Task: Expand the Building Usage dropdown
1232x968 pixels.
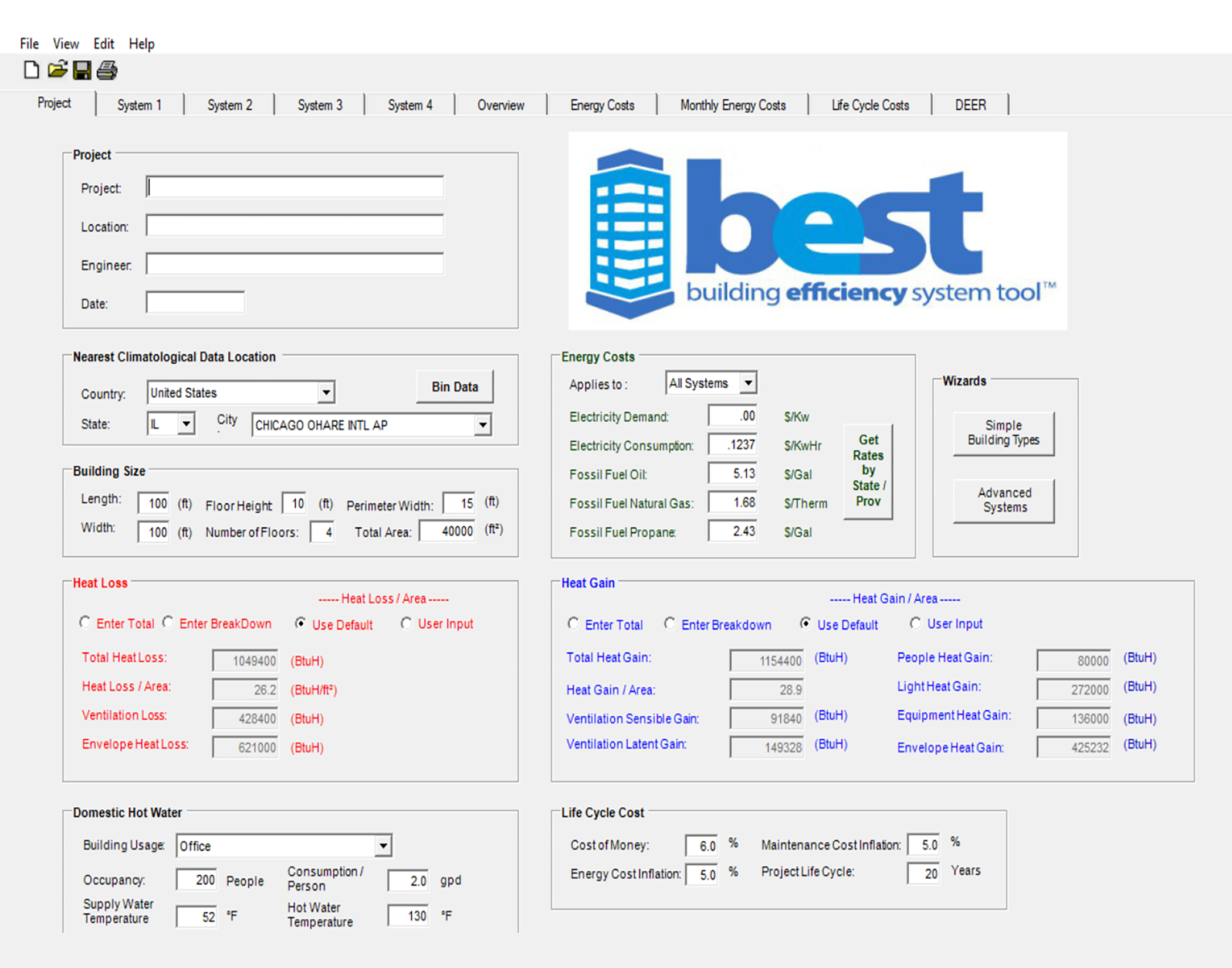Action: (x=383, y=845)
